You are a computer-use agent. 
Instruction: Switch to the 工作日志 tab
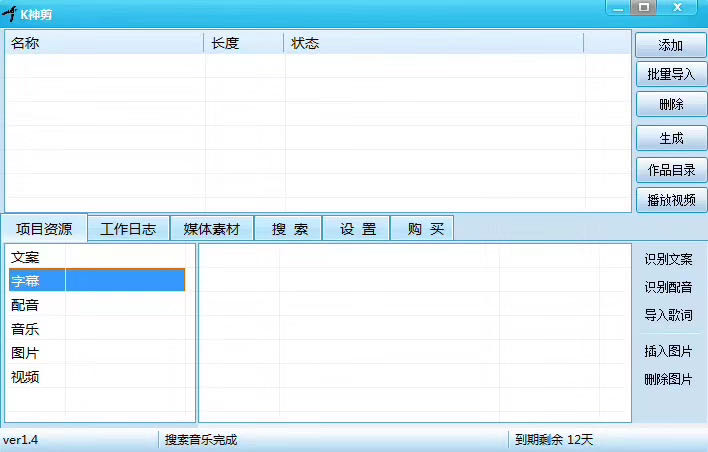click(x=128, y=229)
